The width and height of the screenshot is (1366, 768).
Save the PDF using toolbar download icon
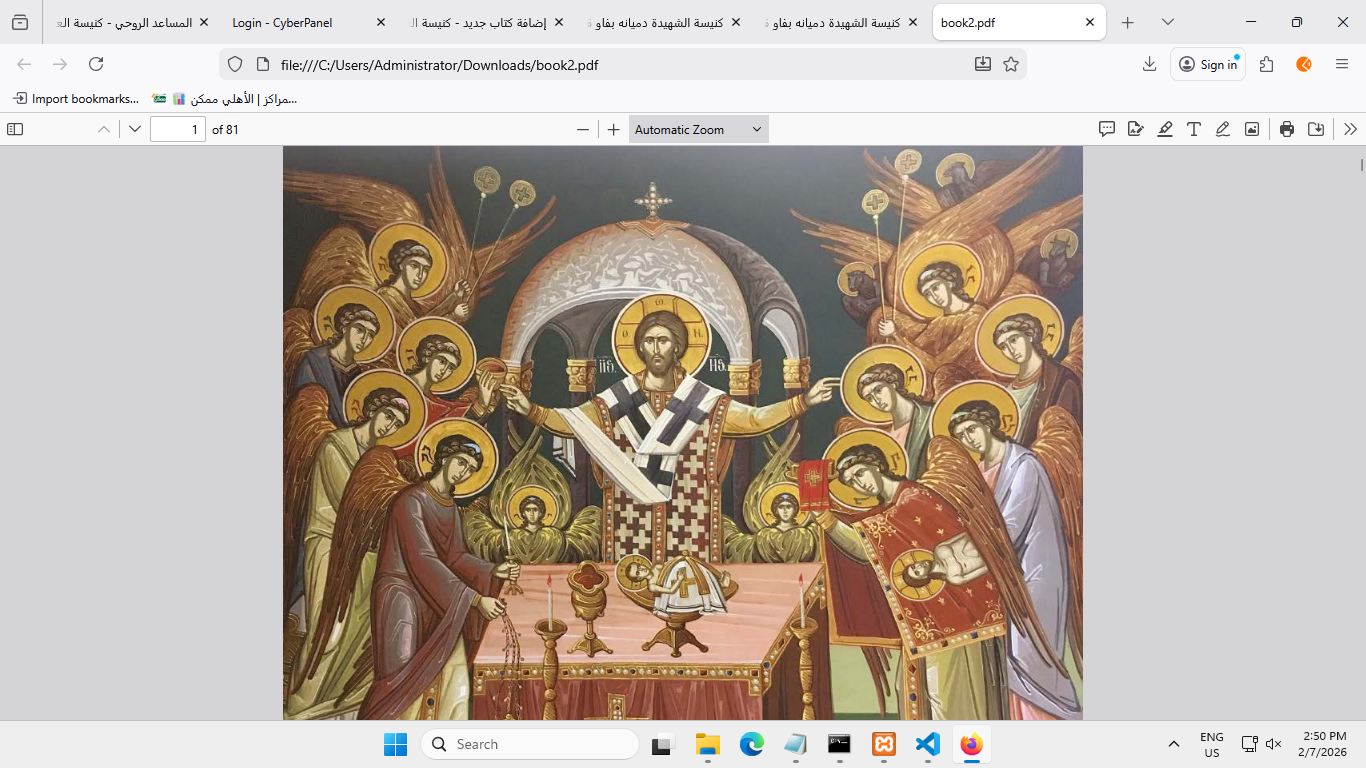1316,129
